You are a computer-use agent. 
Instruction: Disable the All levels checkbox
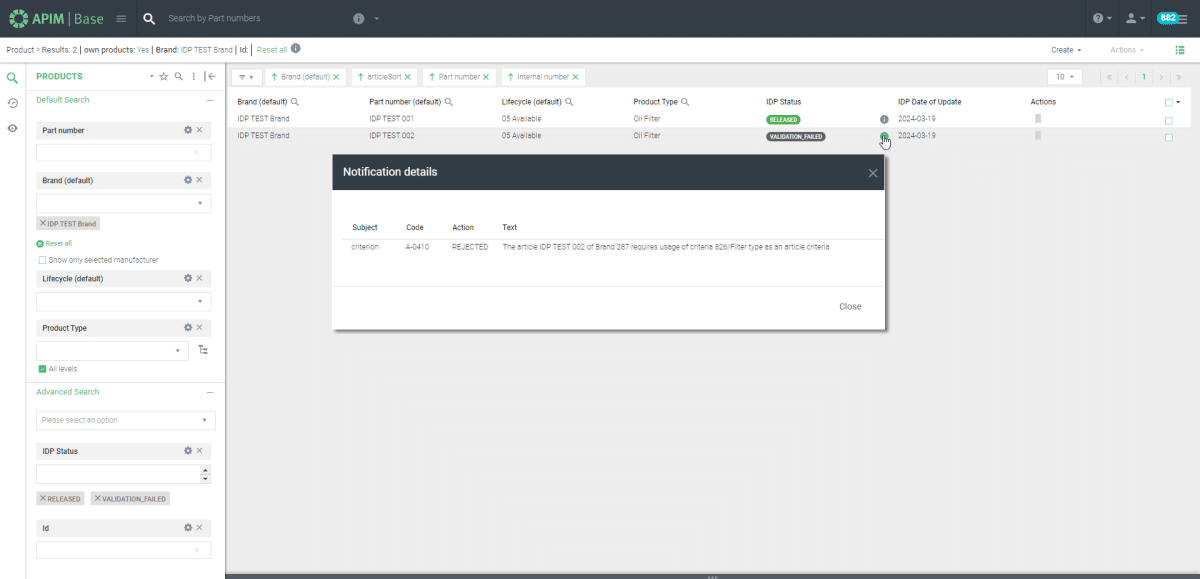click(x=42, y=368)
